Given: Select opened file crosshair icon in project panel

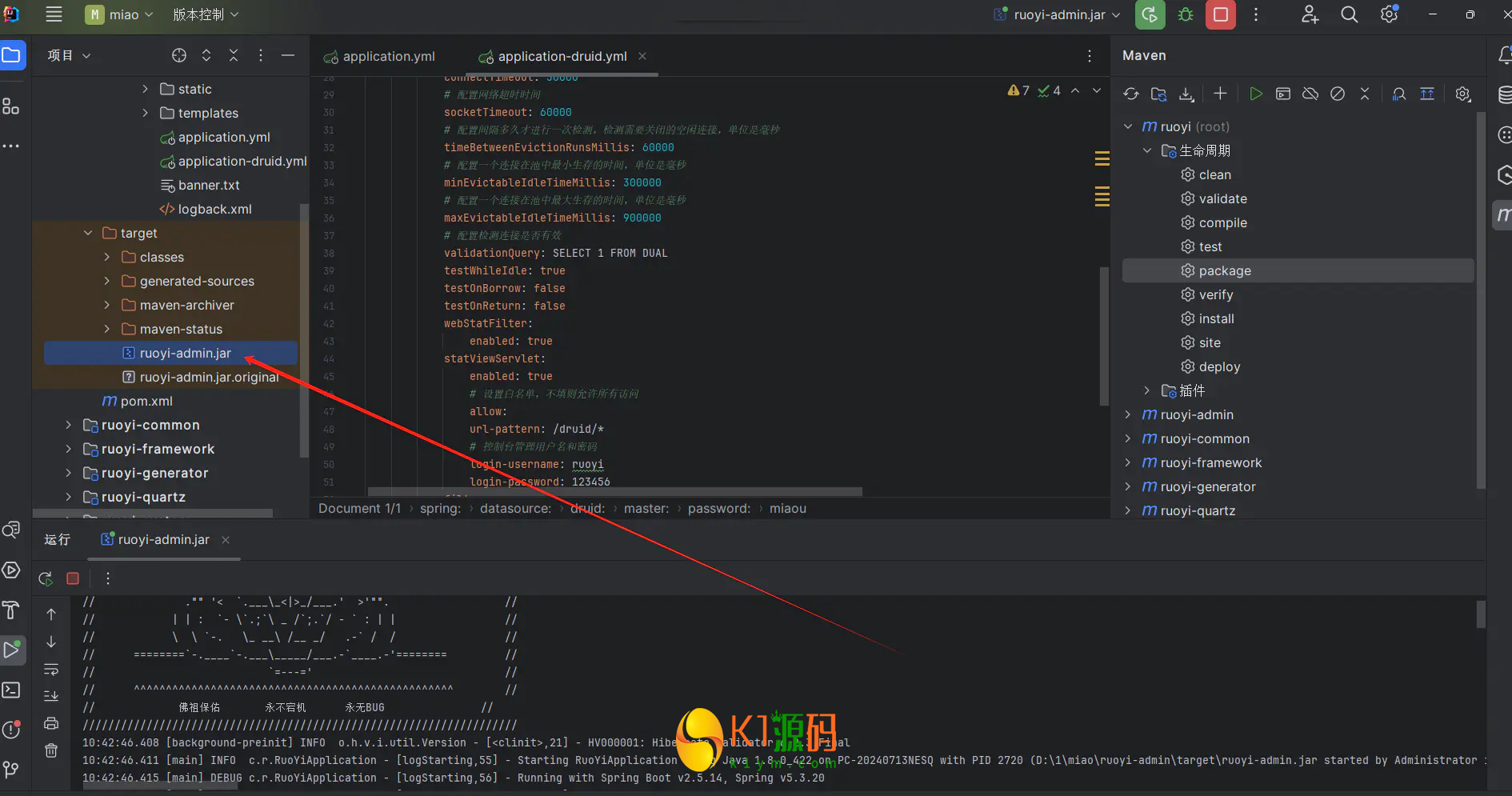Looking at the screenshot, I should (x=179, y=55).
